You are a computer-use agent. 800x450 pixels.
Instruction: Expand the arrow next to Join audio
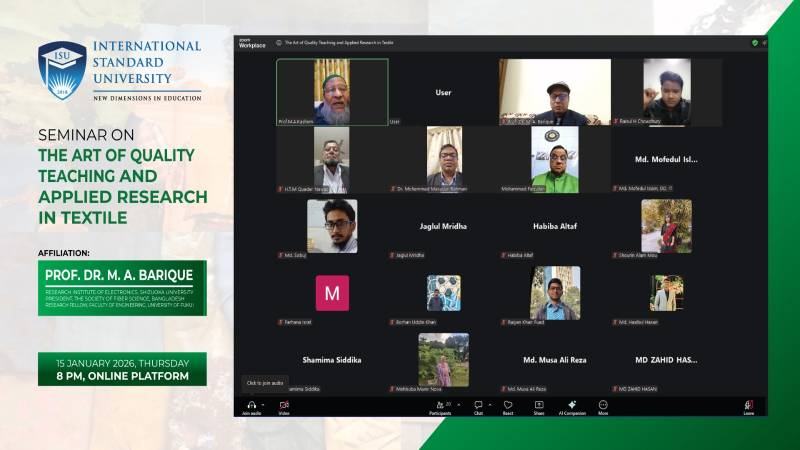263,405
